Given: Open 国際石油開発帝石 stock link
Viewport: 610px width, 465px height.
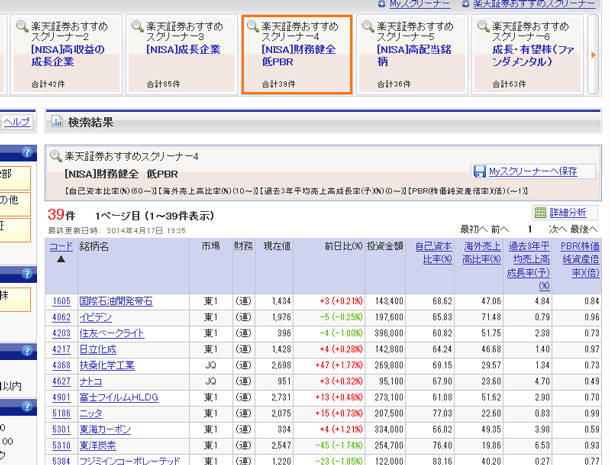Looking at the screenshot, I should [x=116, y=301].
